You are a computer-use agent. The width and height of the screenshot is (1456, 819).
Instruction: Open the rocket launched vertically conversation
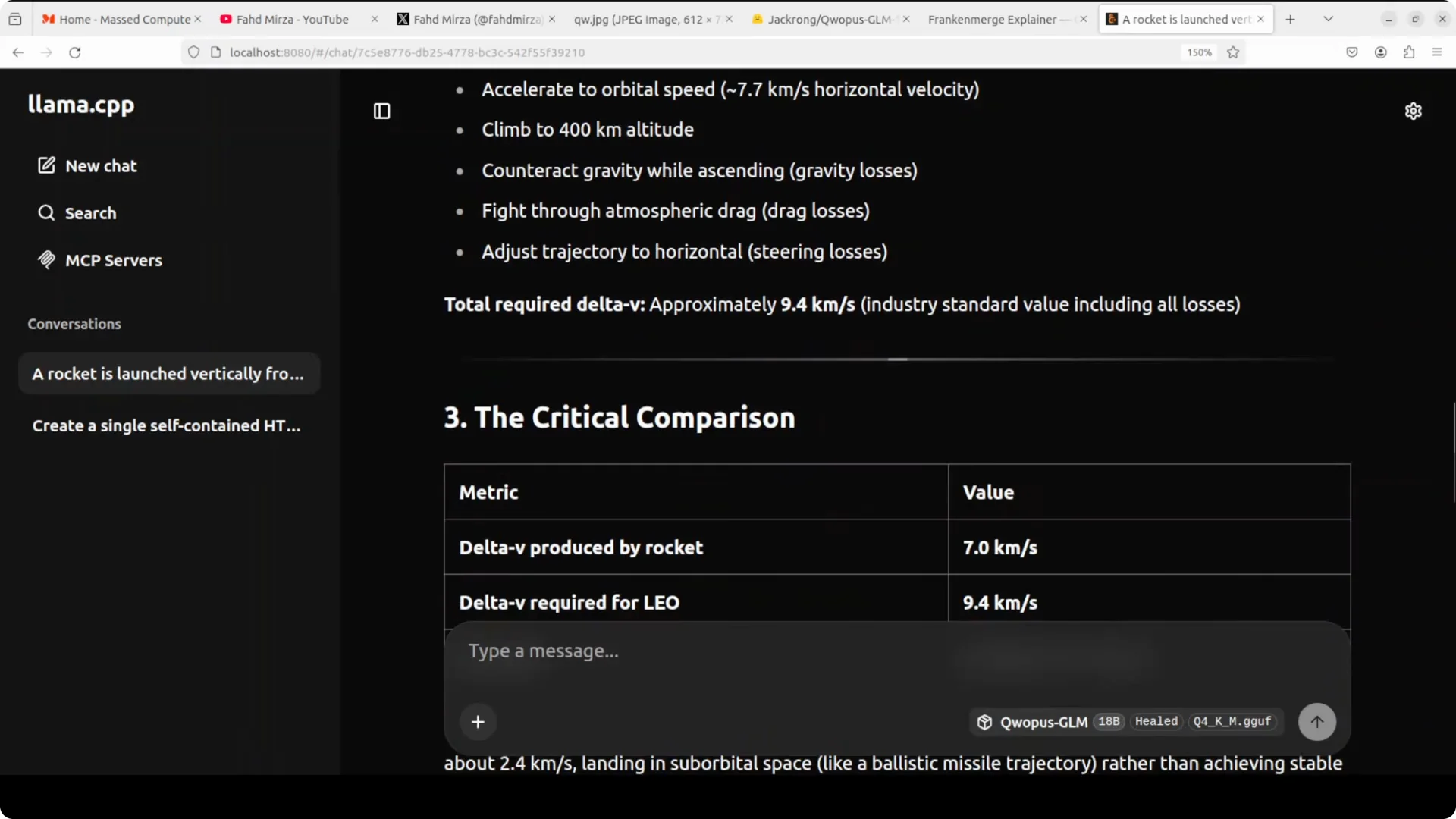coord(169,373)
